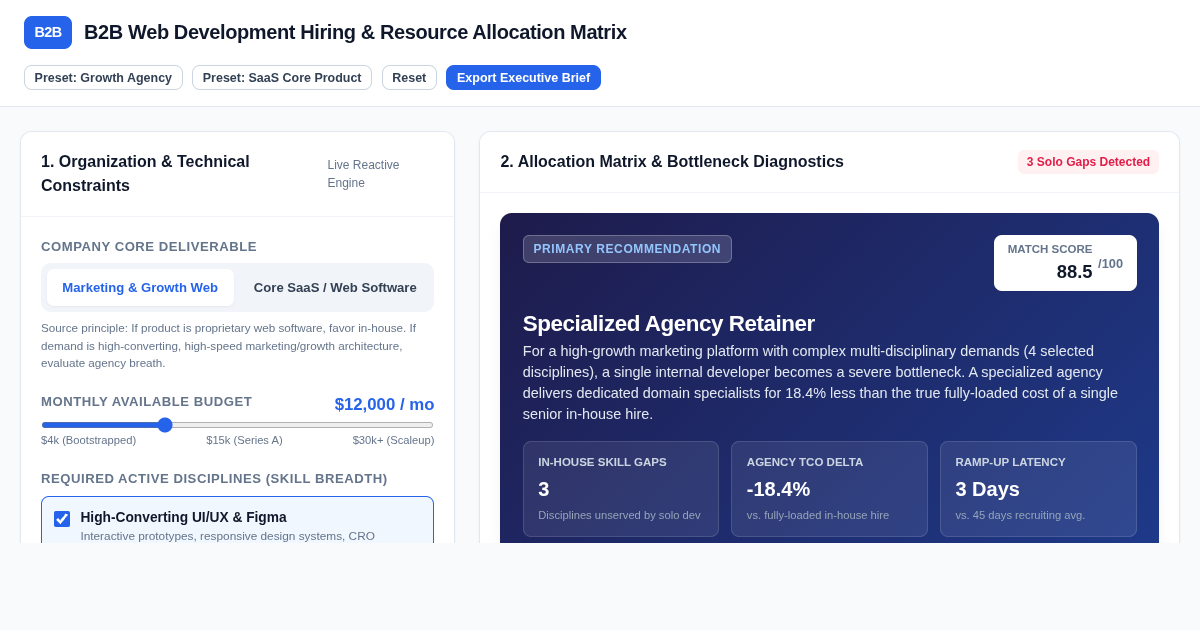Click the Monthly Available Budget label
Viewport: 1200px width, 630px height.
point(146,402)
